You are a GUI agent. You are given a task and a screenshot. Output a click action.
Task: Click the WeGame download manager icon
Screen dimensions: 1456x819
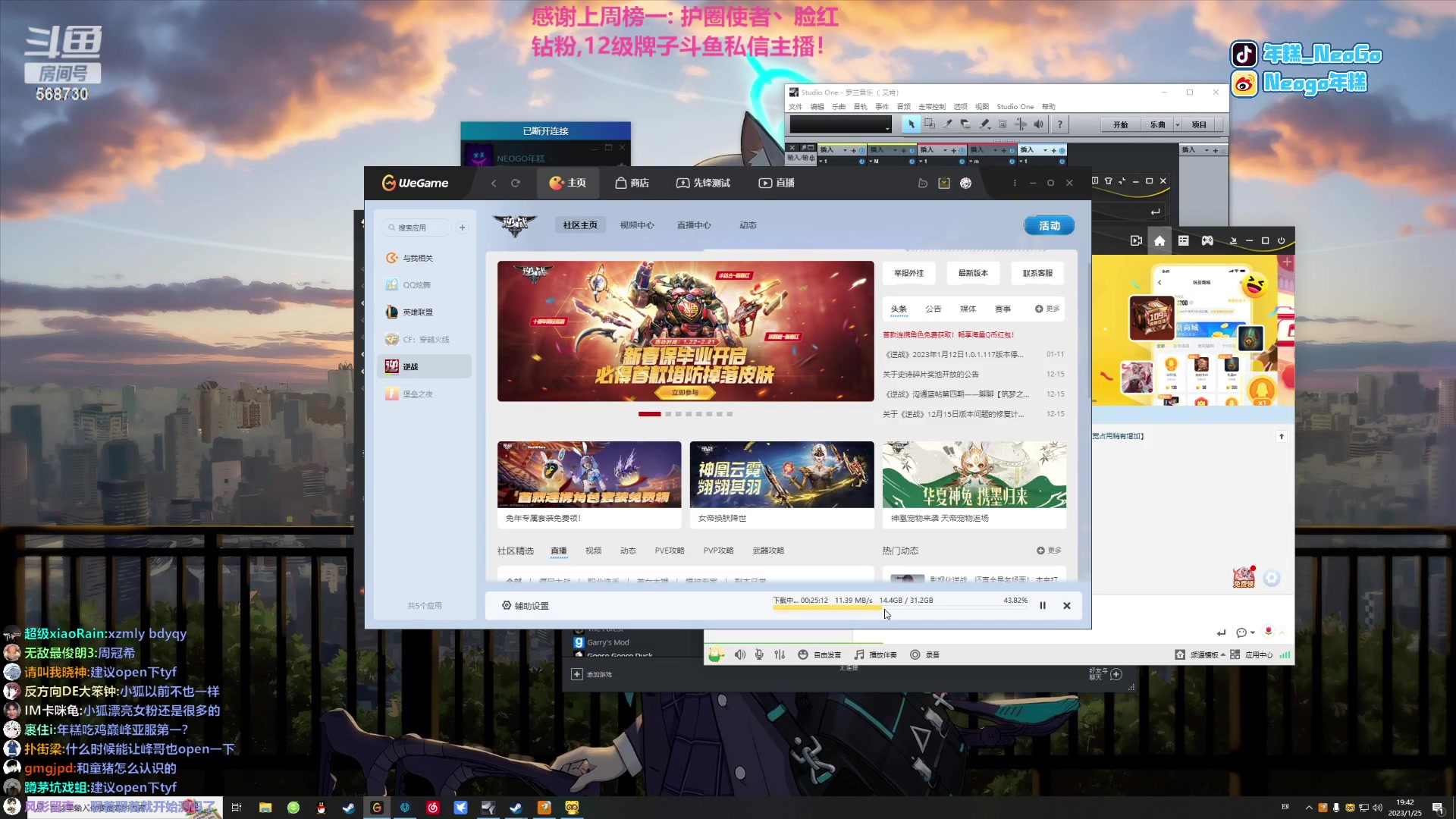pos(944,183)
